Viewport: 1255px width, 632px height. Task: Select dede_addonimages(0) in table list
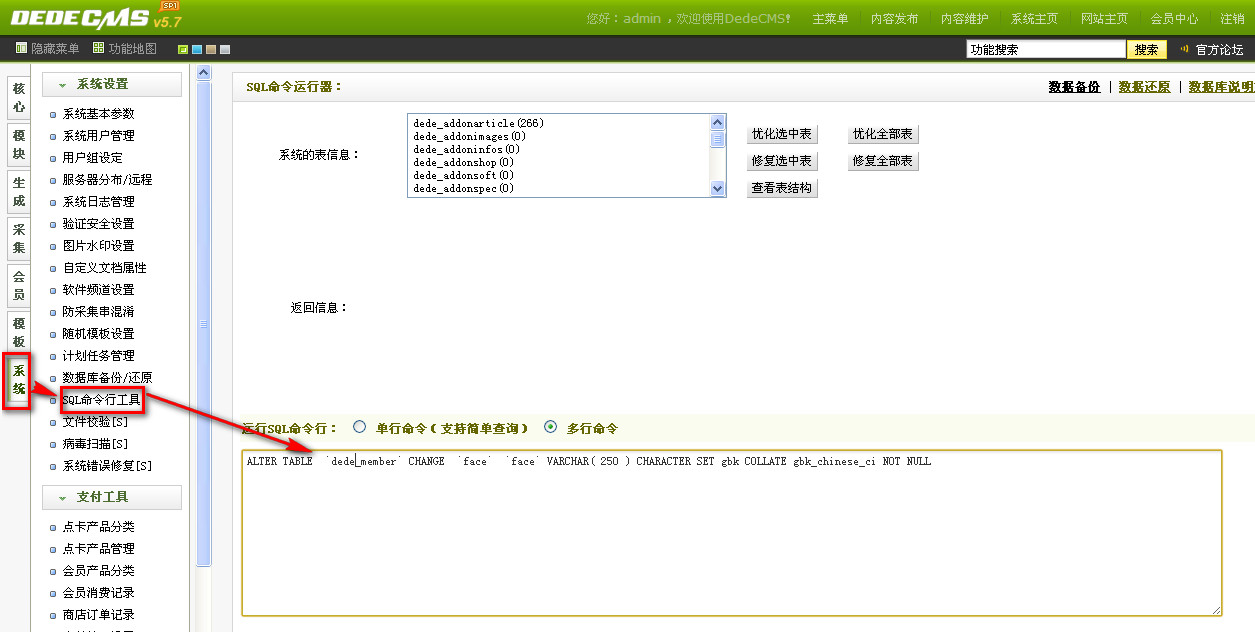469,136
